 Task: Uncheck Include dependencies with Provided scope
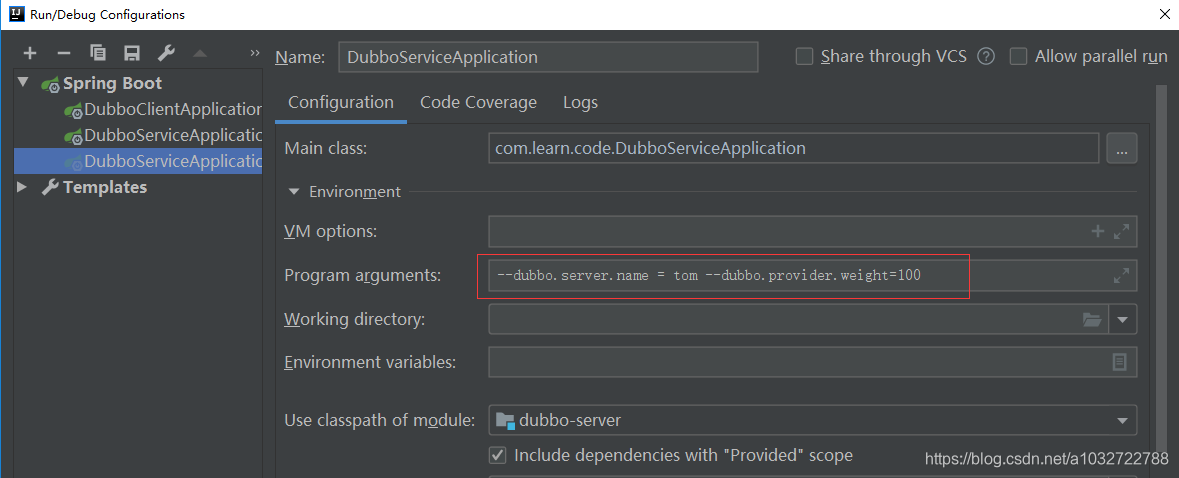click(x=497, y=455)
